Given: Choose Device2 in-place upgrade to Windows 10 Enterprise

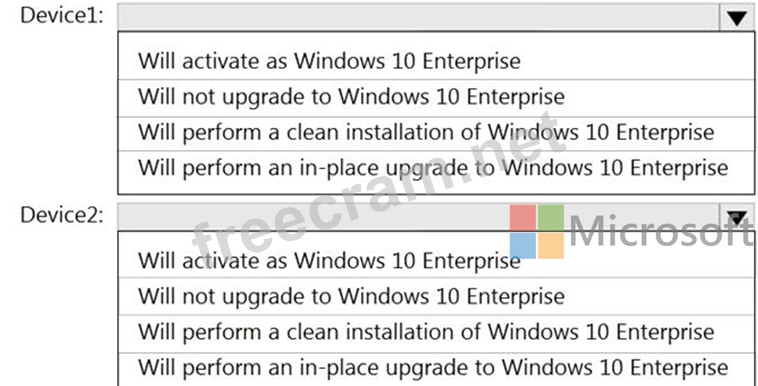Looking at the screenshot, I should point(436,369).
